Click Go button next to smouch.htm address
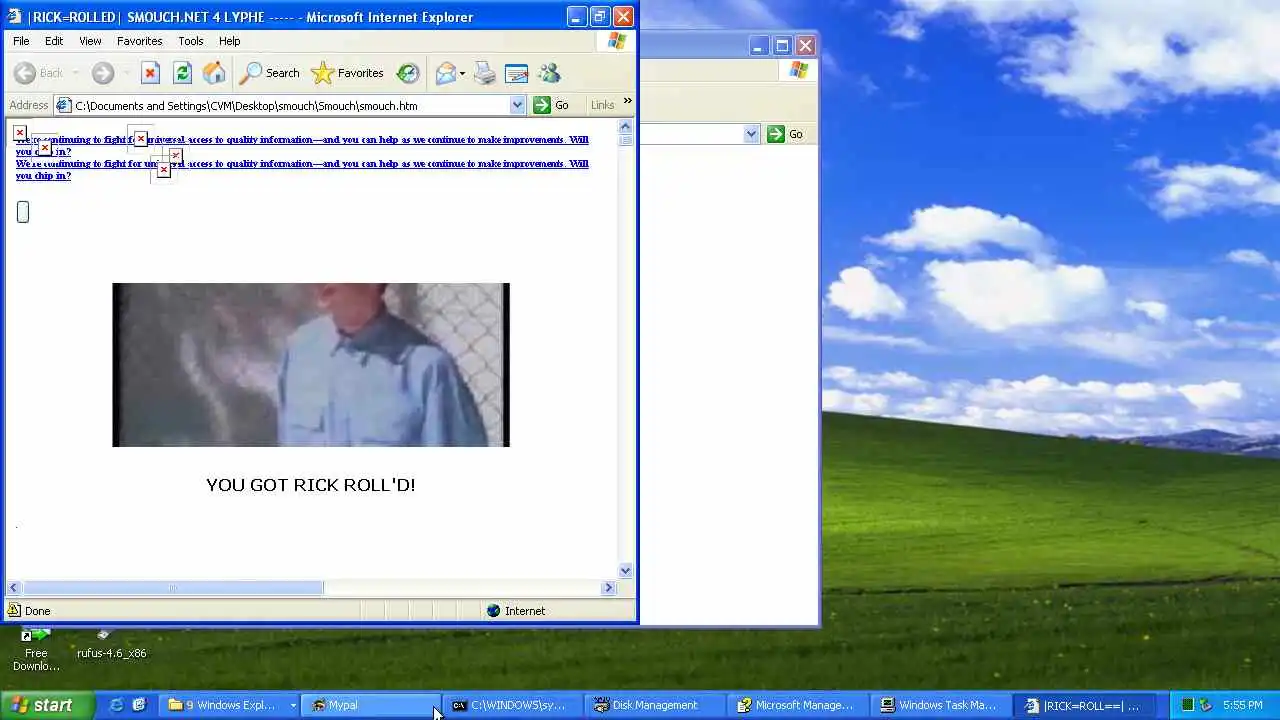The height and width of the screenshot is (720, 1280). [551, 105]
